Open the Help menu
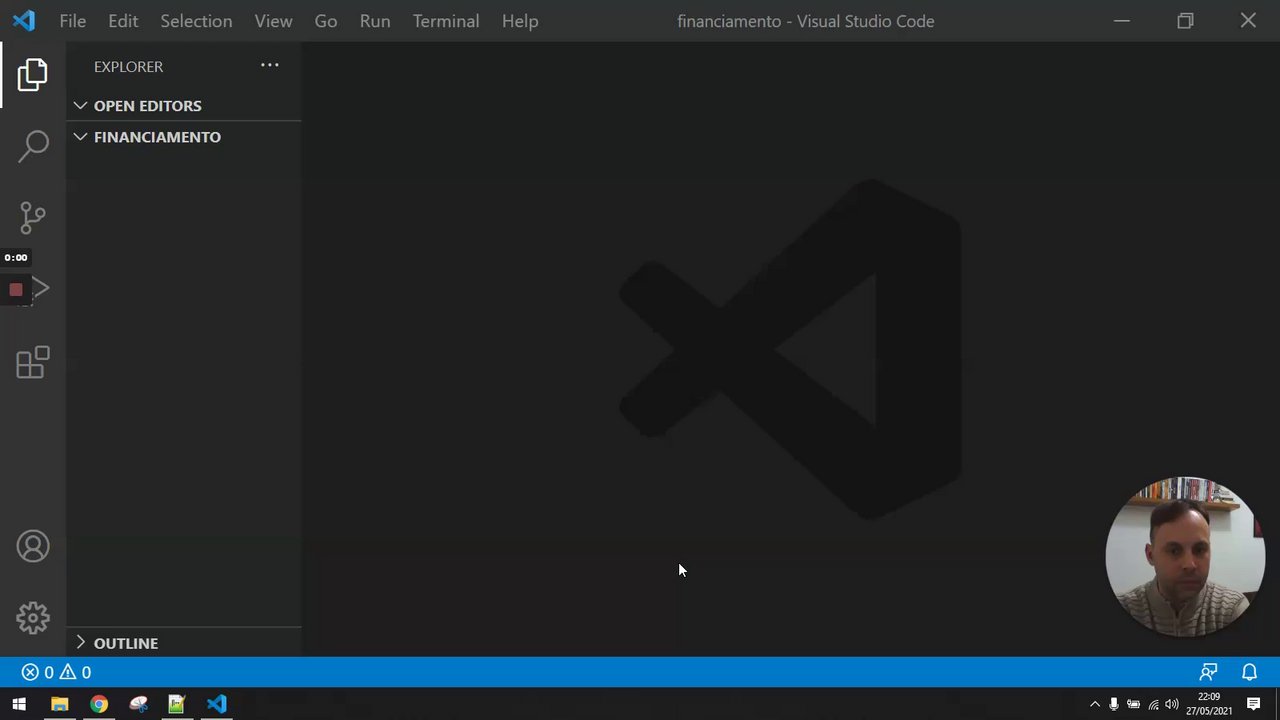 tap(520, 21)
